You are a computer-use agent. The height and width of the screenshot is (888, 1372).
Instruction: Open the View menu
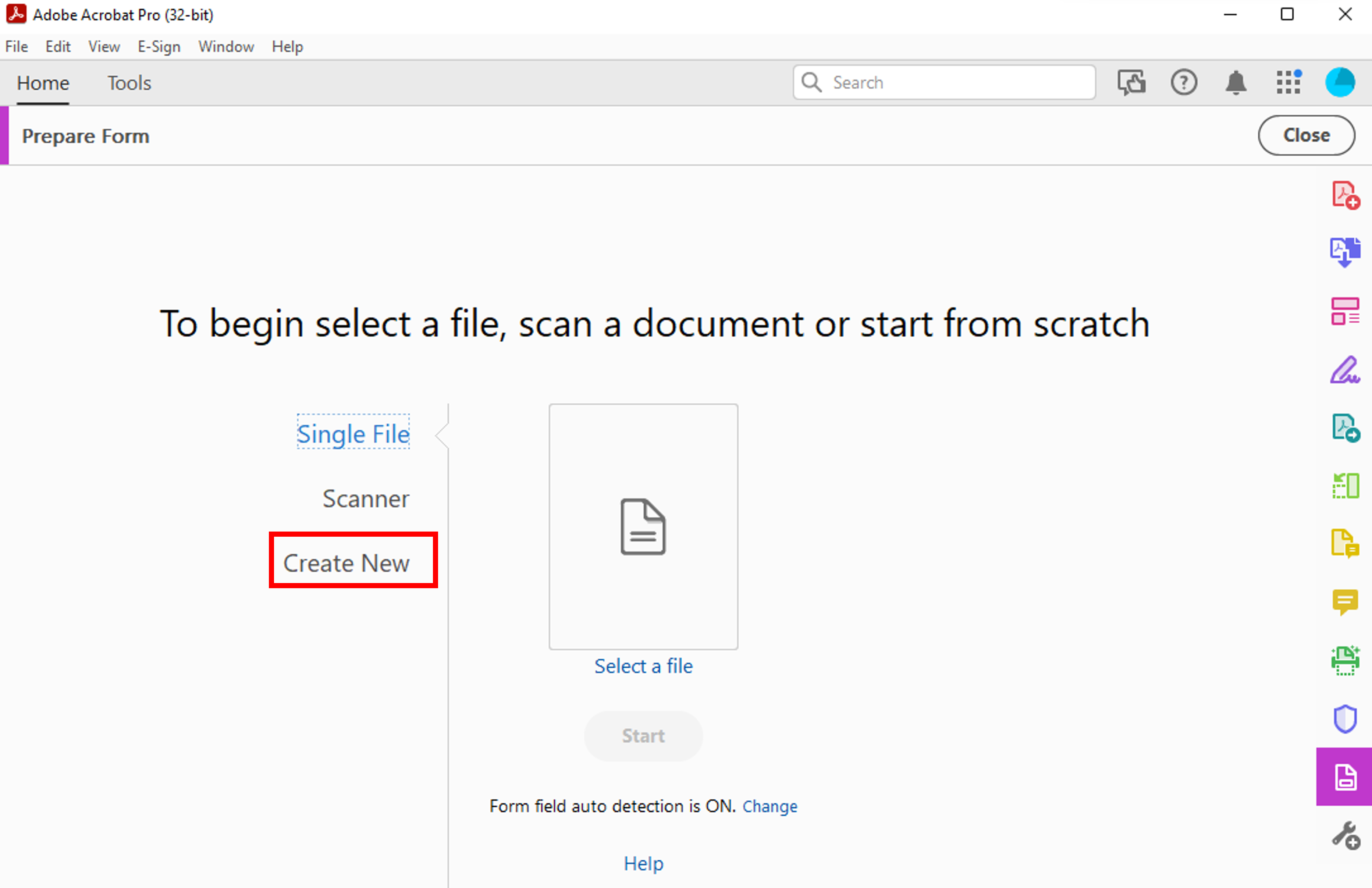(104, 47)
